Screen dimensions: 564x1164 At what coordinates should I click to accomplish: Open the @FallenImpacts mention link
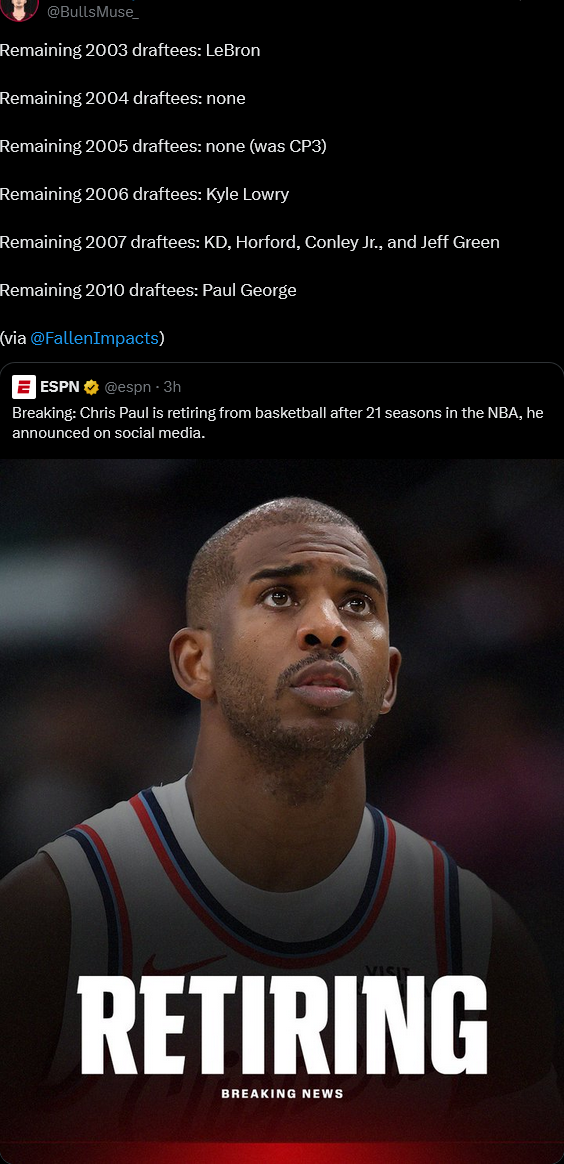coord(94,338)
